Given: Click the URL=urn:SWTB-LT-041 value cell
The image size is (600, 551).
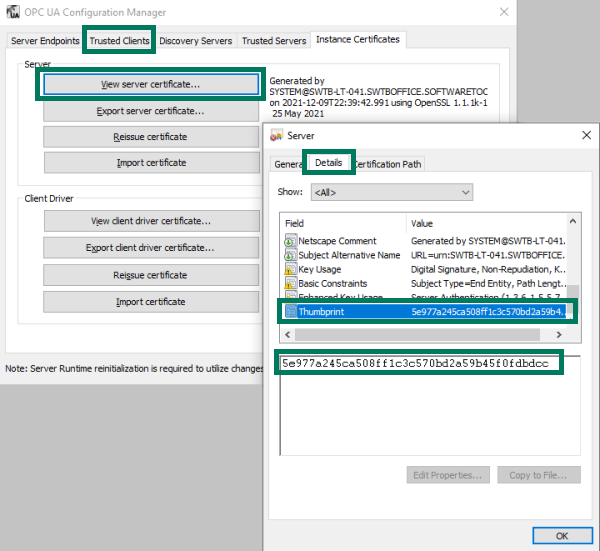Looking at the screenshot, I should click(x=488, y=255).
